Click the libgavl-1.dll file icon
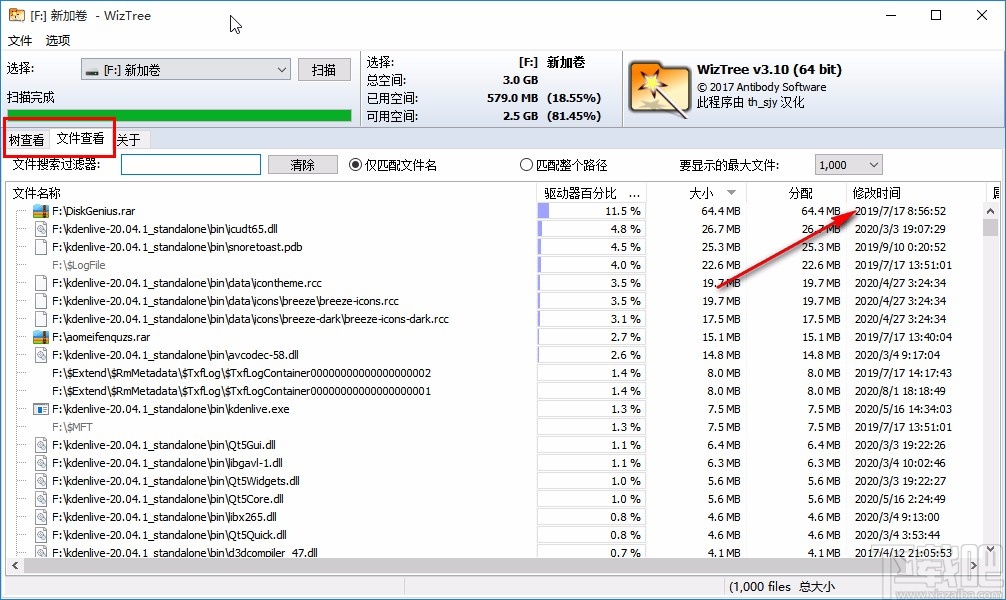 point(41,463)
